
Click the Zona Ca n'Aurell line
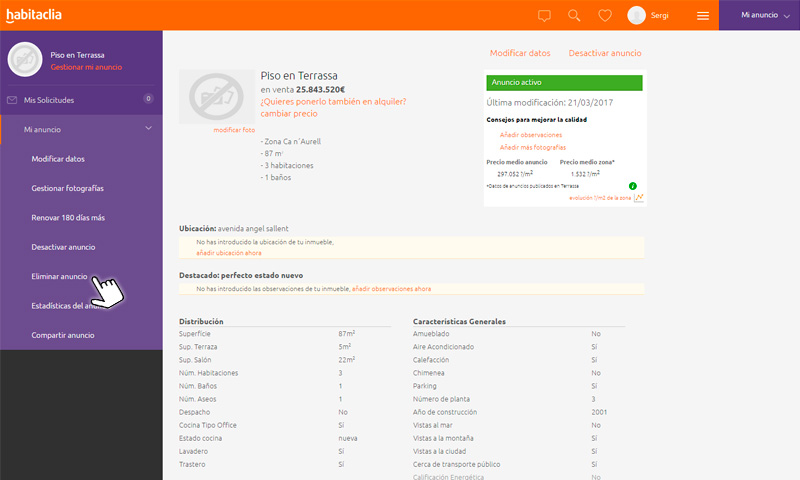(291, 142)
